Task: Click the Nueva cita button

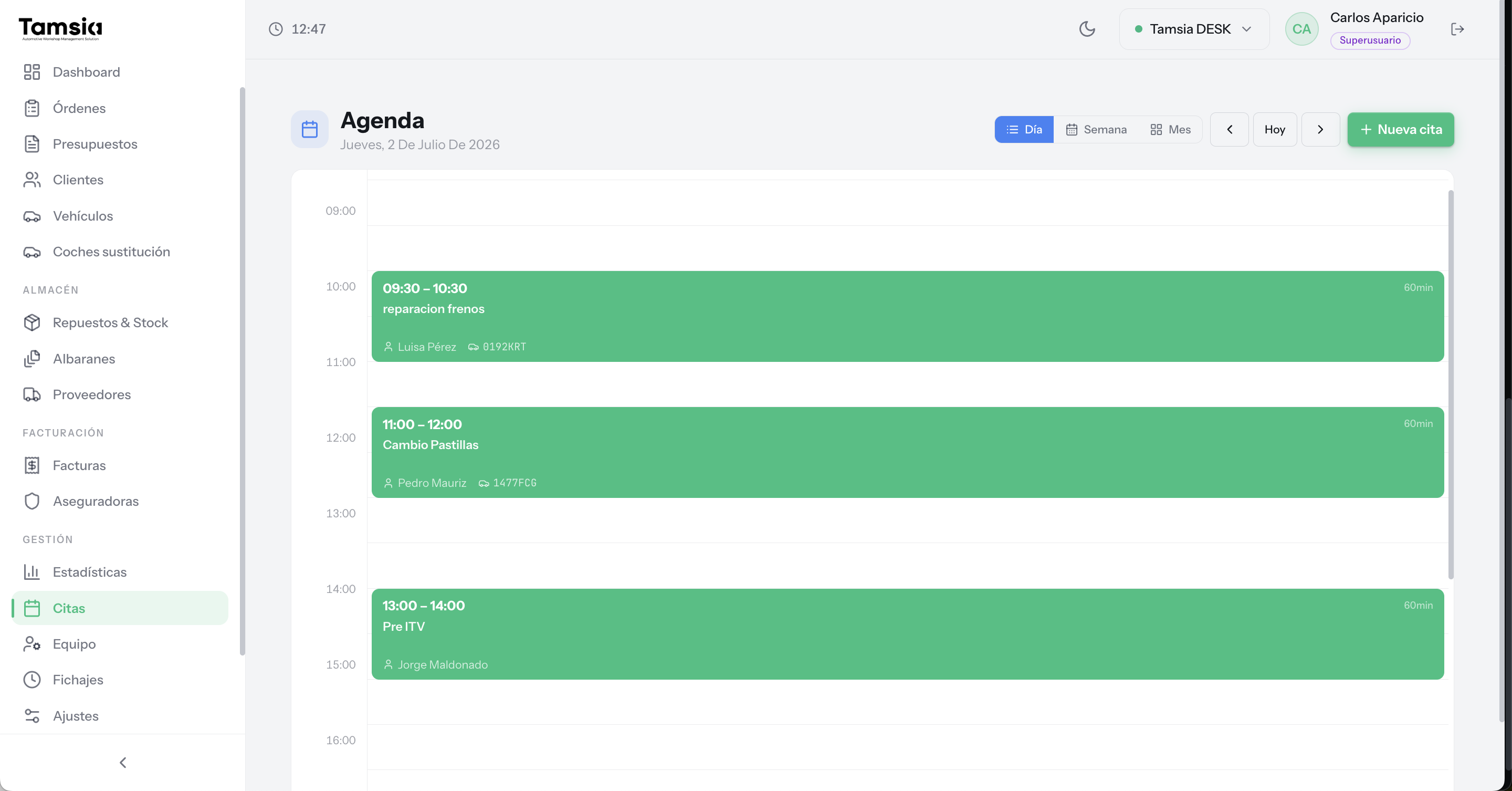Action: point(1401,129)
